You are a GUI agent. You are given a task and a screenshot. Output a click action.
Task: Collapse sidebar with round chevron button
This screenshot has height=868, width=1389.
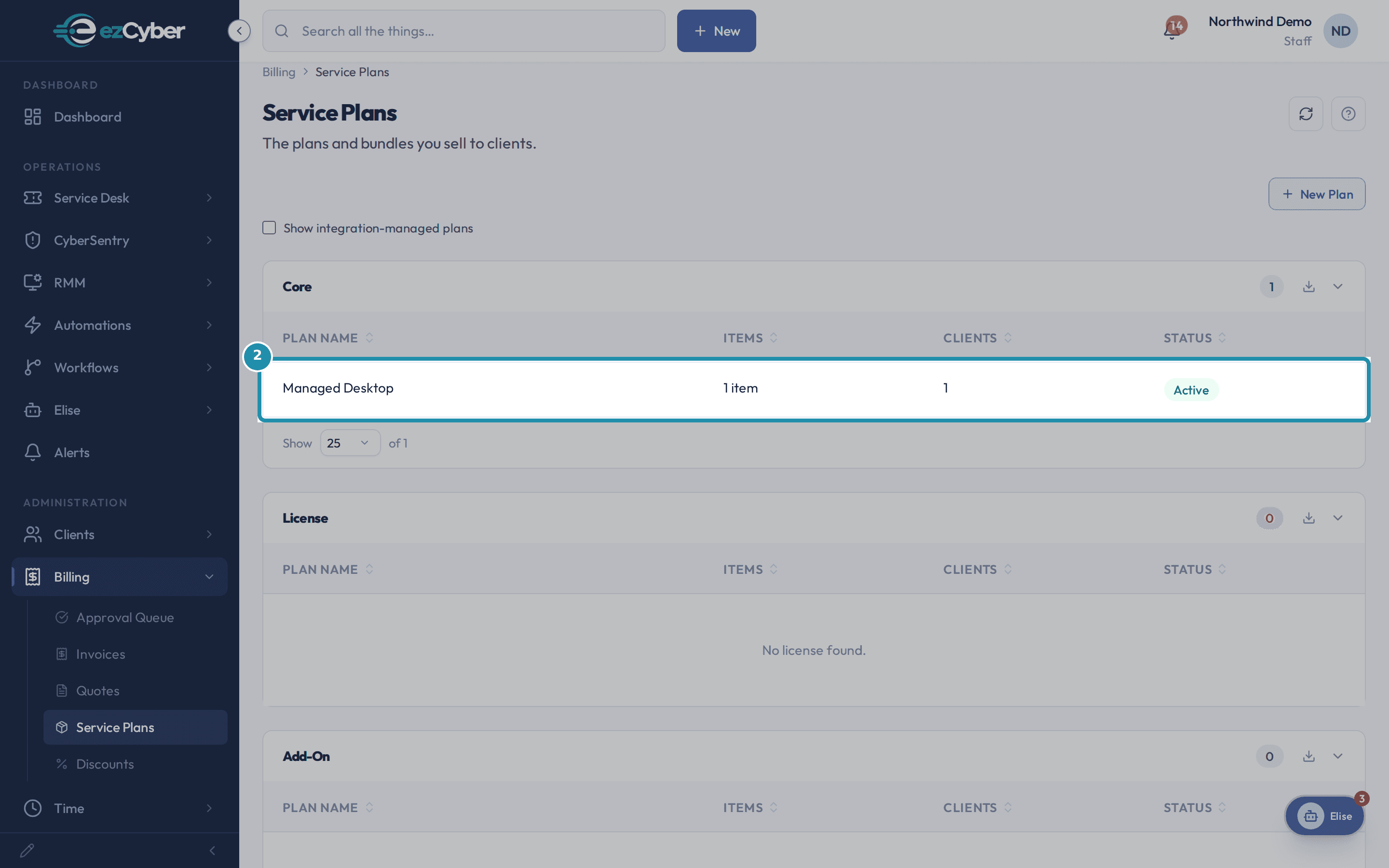[x=239, y=31]
